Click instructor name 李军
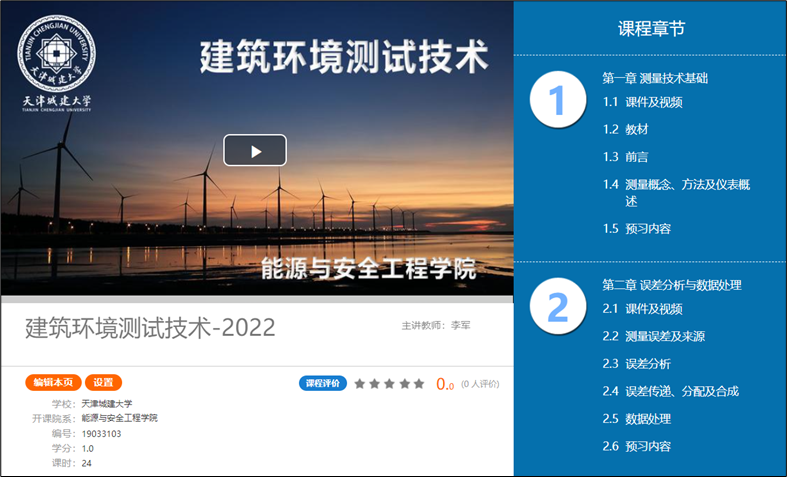The width and height of the screenshot is (787, 477). point(461,325)
